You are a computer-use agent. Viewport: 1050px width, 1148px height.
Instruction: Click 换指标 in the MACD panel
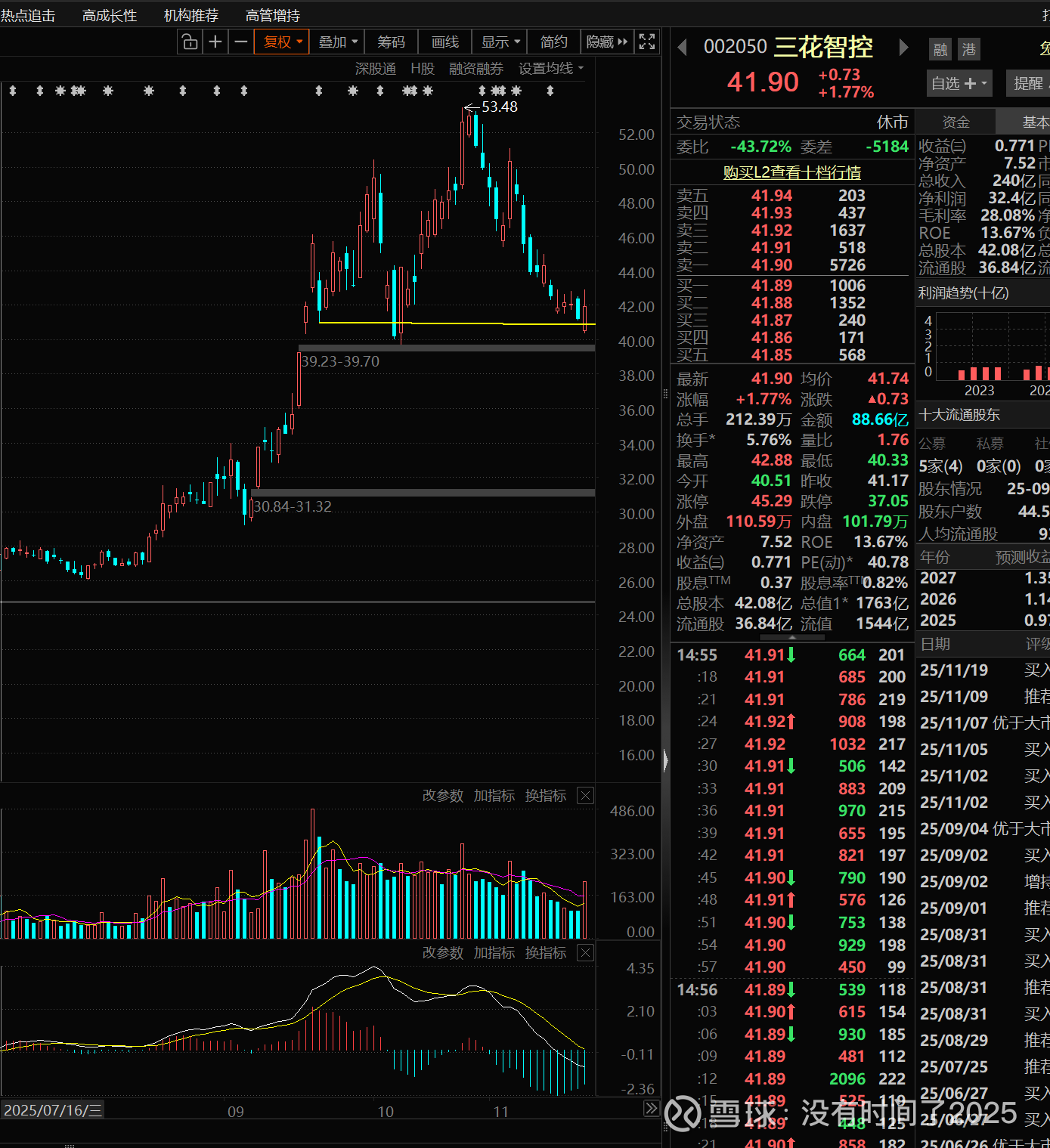tap(546, 952)
